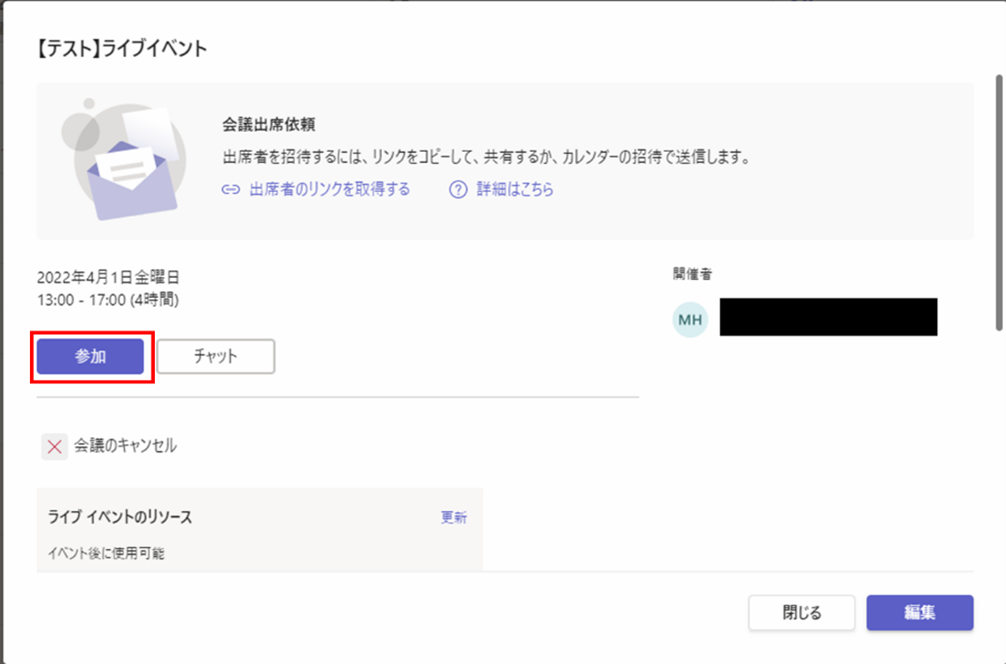Screen dimensions: 1006x664
Task: Open the 詳細はこちら link
Action: [515, 190]
